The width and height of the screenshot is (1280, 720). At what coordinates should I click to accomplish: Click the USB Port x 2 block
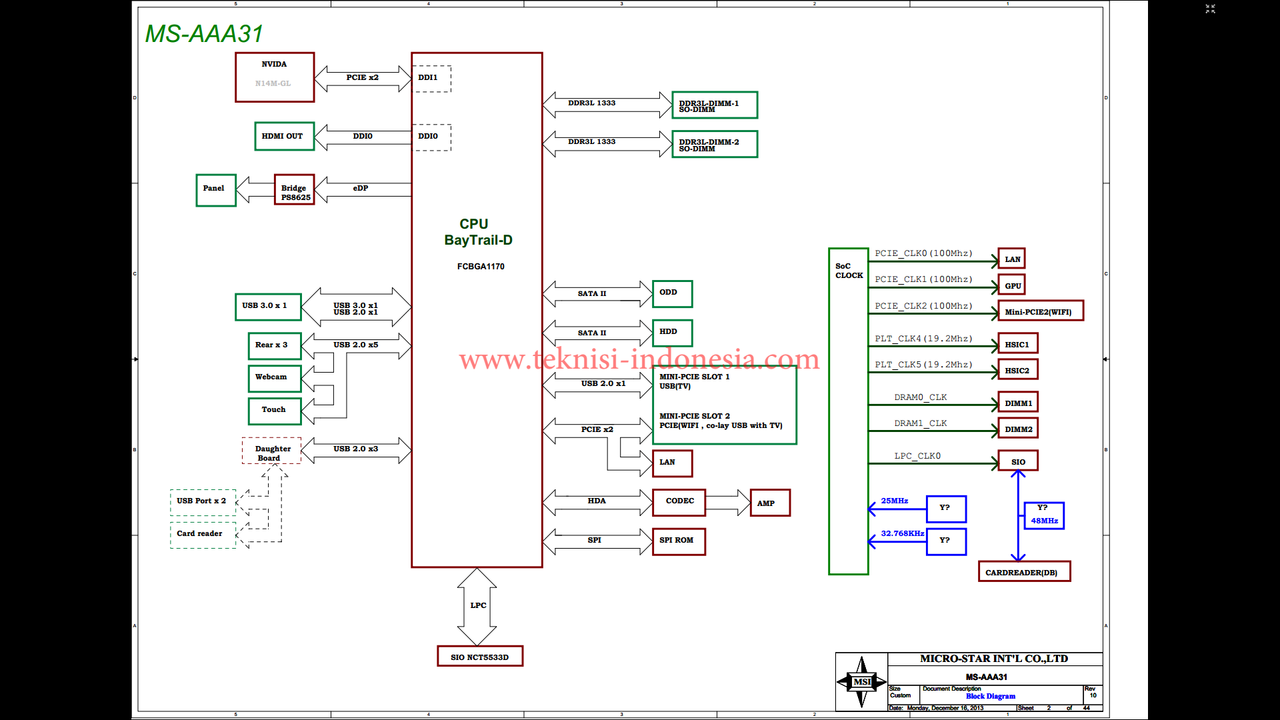click(203, 501)
